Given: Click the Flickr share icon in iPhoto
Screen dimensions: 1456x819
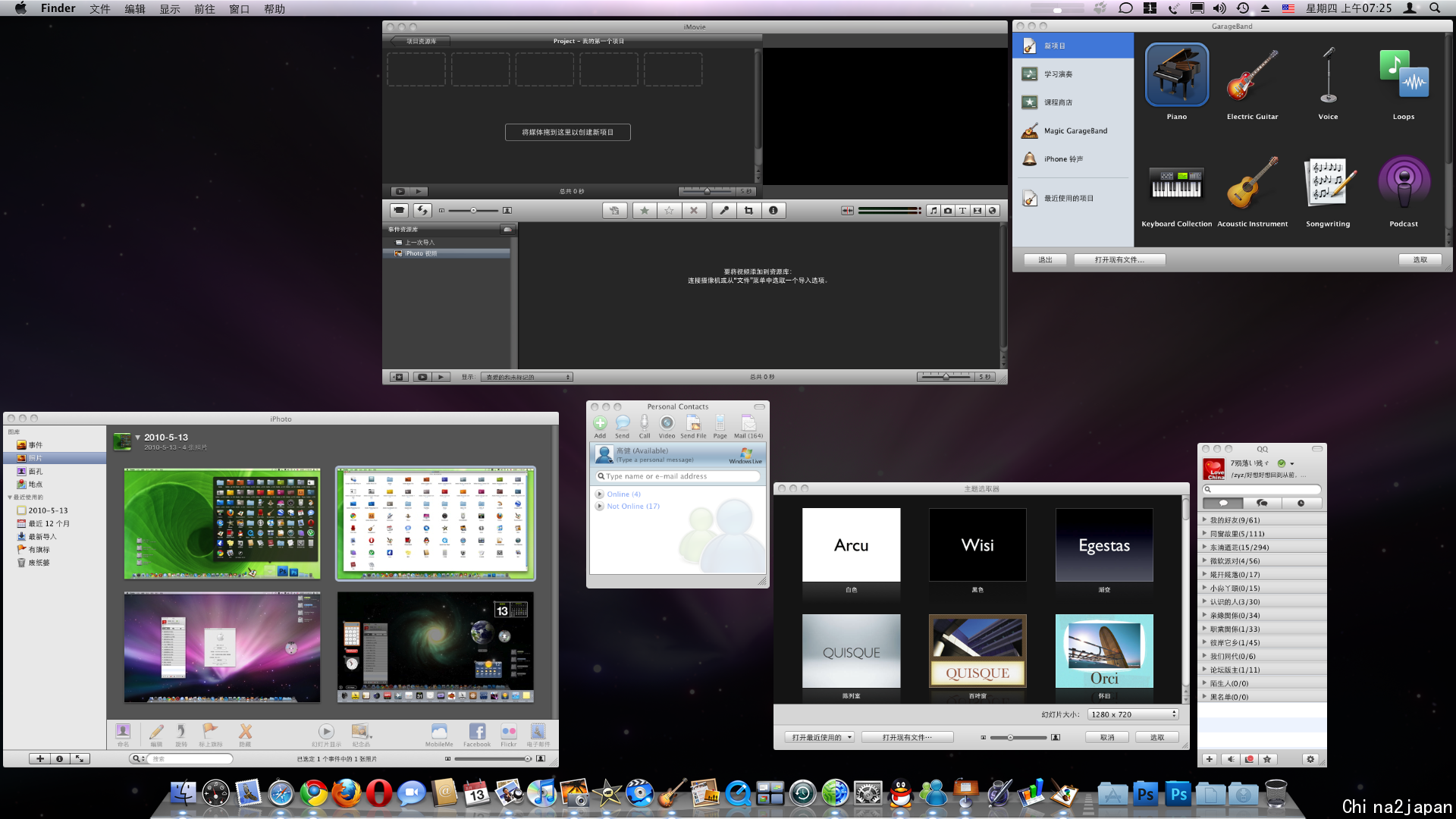Looking at the screenshot, I should pos(508,731).
